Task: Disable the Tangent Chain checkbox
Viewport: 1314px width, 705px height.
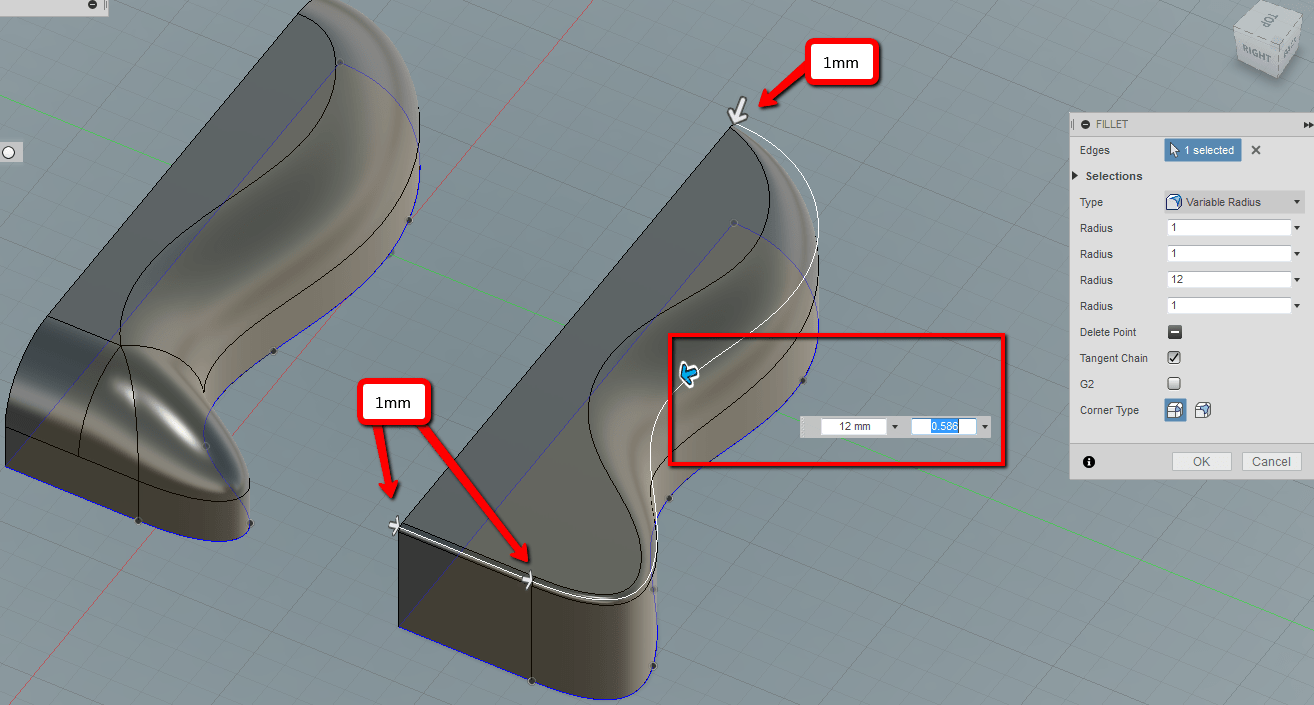Action: (x=1173, y=357)
